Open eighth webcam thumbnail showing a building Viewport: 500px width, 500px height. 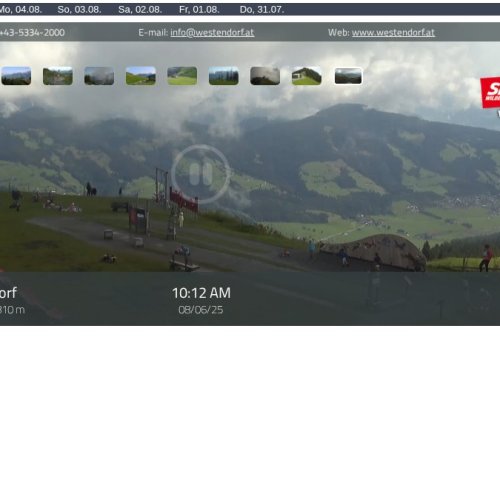(307, 76)
